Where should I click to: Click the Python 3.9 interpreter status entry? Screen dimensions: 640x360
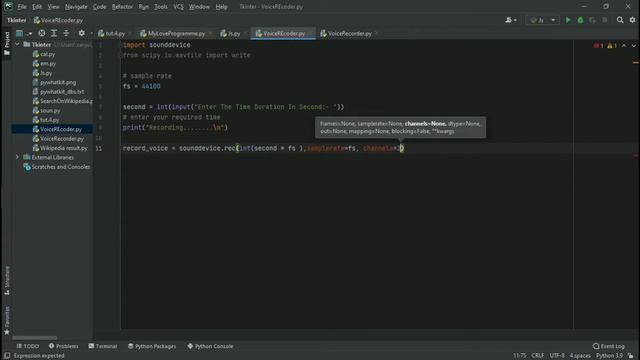coord(609,356)
